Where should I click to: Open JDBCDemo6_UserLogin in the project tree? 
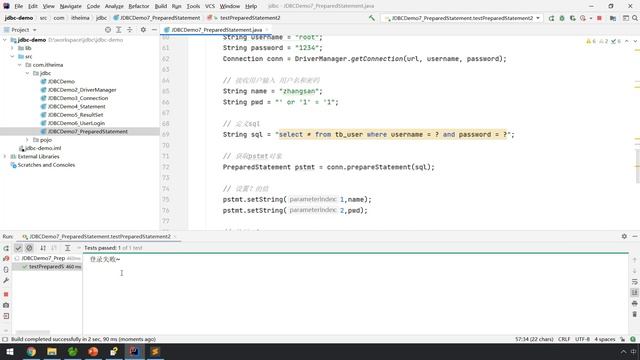76,123
